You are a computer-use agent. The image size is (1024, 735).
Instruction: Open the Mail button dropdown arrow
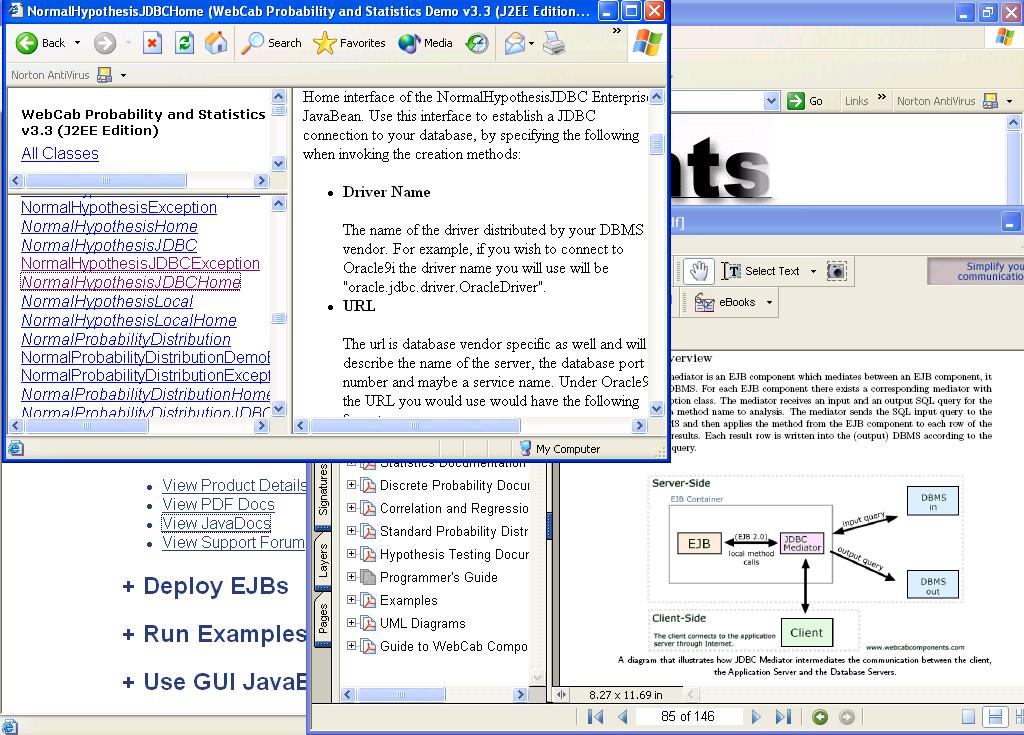coord(531,44)
